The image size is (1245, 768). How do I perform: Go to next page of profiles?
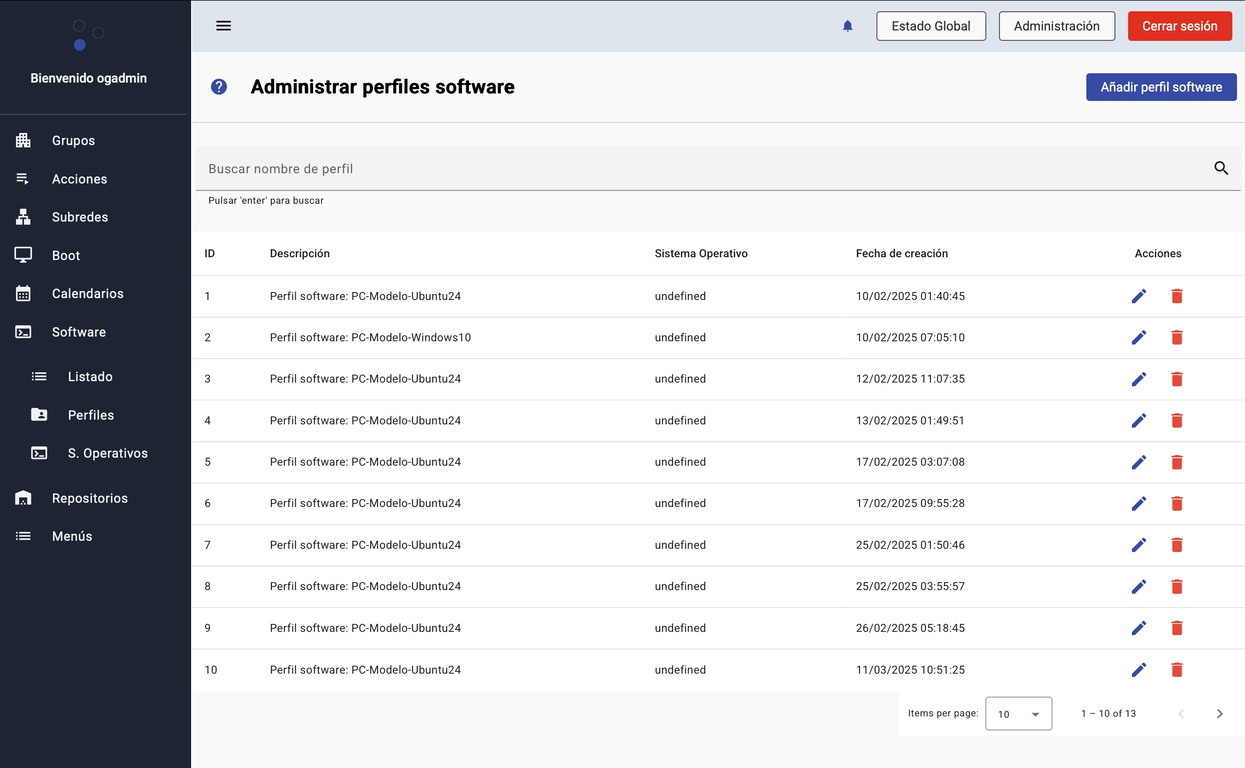1219,714
